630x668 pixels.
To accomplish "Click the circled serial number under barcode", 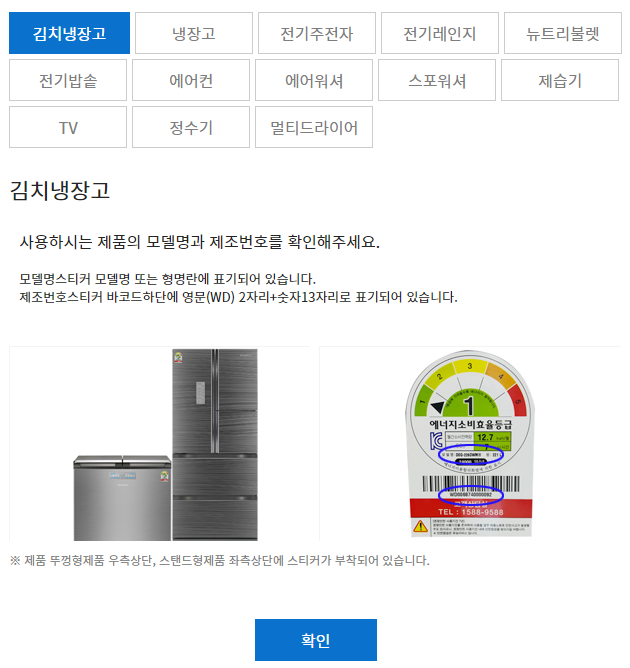I will (x=471, y=495).
